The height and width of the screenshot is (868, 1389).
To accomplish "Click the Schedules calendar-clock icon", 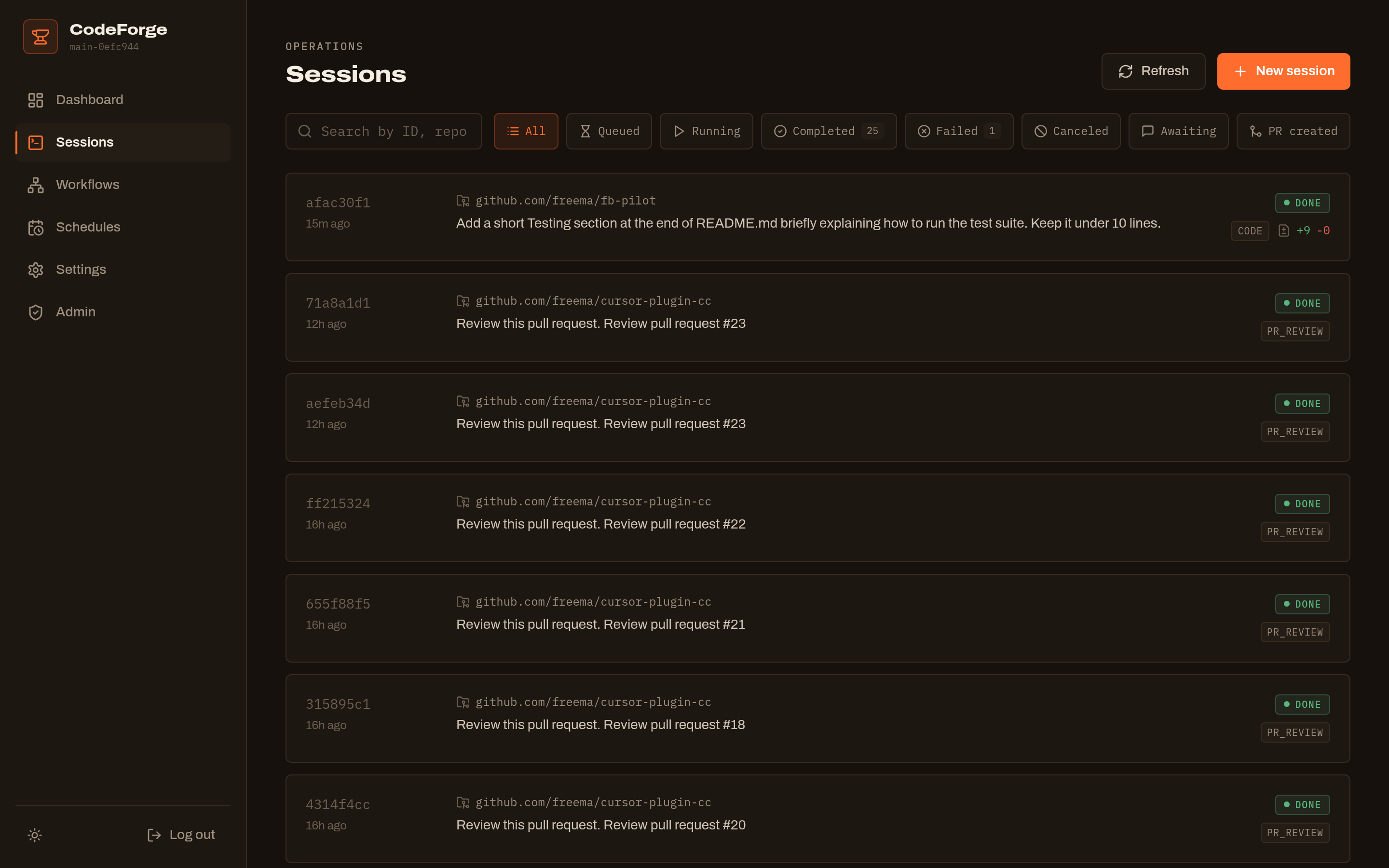I will pyautogui.click(x=36, y=227).
